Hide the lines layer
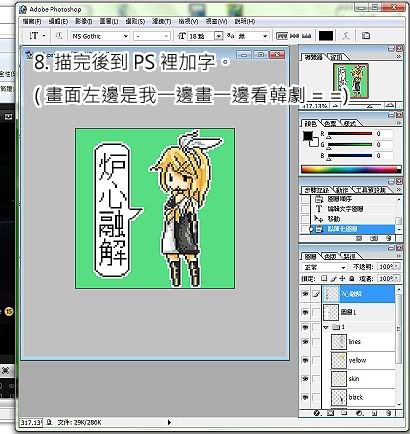The height and width of the screenshot is (434, 410). click(x=305, y=342)
